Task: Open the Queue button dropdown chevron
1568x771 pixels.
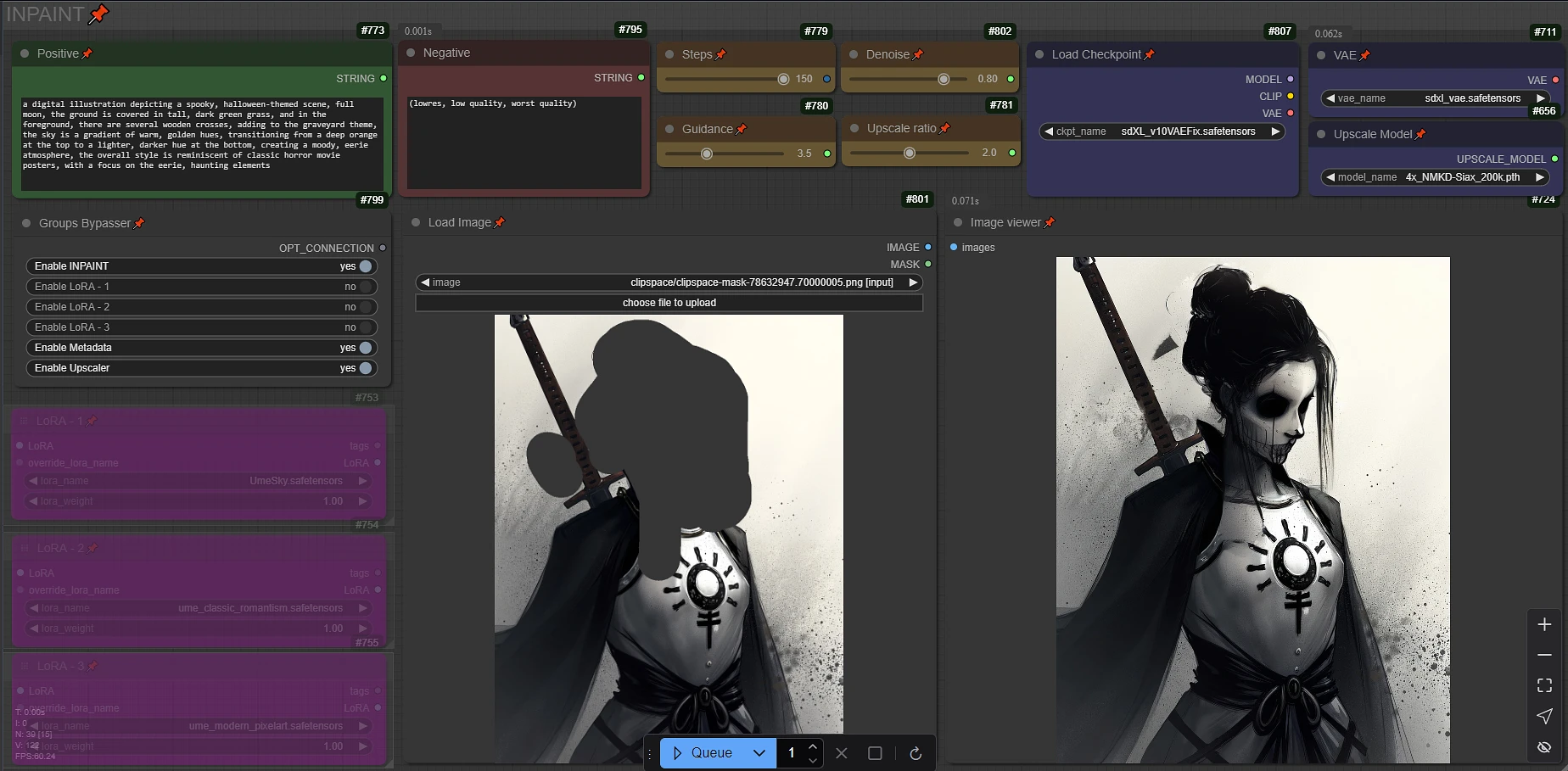Action: (x=759, y=753)
